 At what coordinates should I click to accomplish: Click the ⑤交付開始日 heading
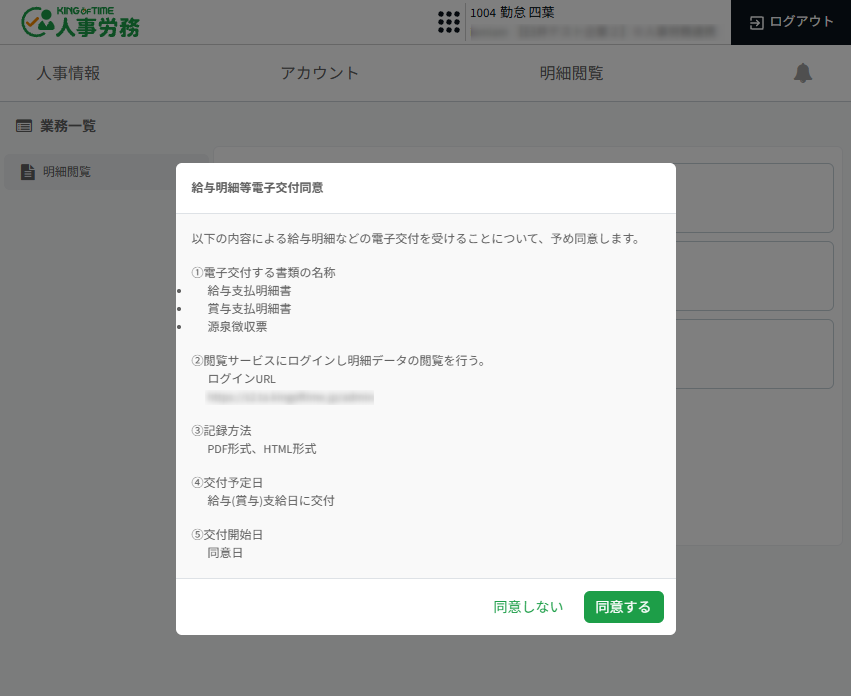(227, 535)
